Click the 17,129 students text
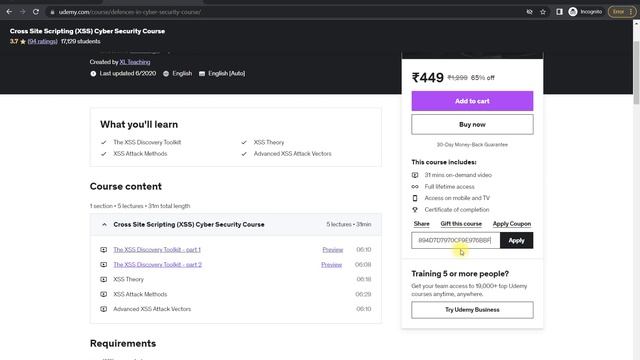 point(80,42)
